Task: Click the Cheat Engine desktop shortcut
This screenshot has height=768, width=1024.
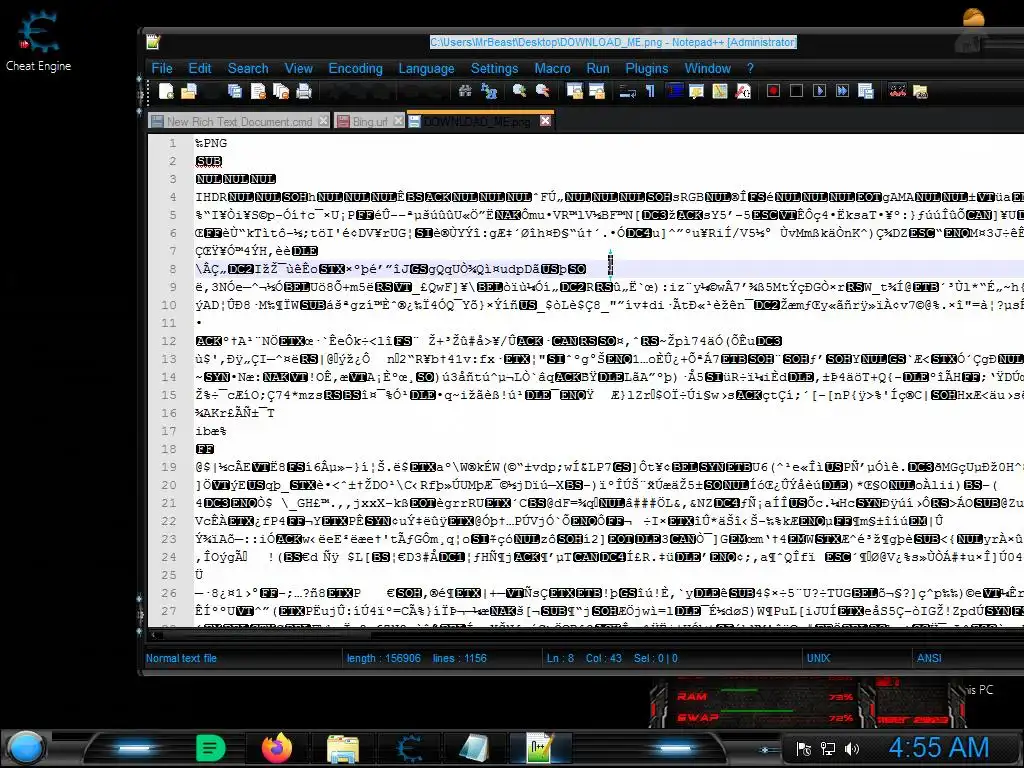Action: (x=38, y=40)
